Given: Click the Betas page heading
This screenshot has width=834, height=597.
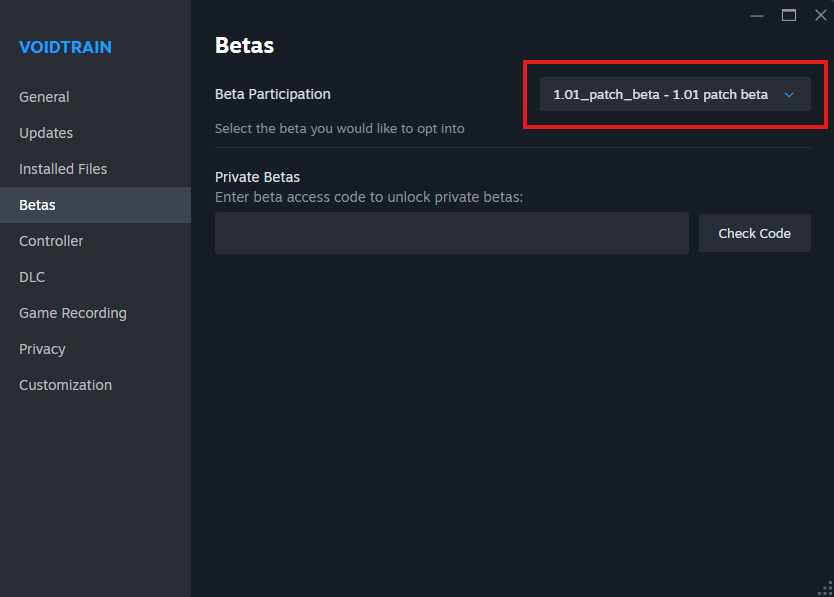Looking at the screenshot, I should [x=244, y=45].
